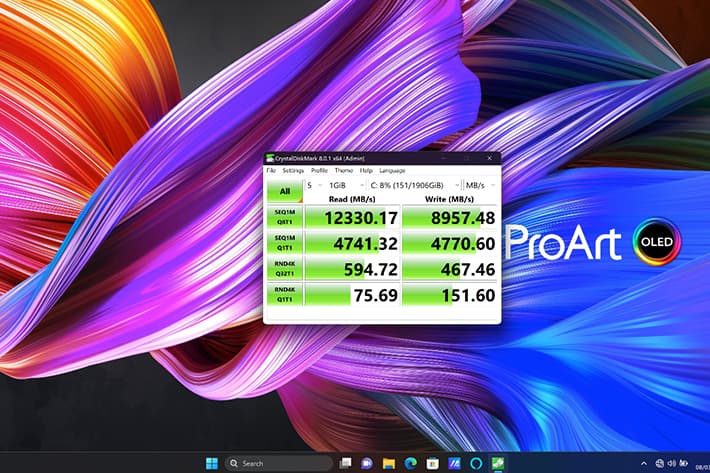Open Microsoft Store from the taskbar
This screenshot has height=473, width=710.
pyautogui.click(x=432, y=463)
